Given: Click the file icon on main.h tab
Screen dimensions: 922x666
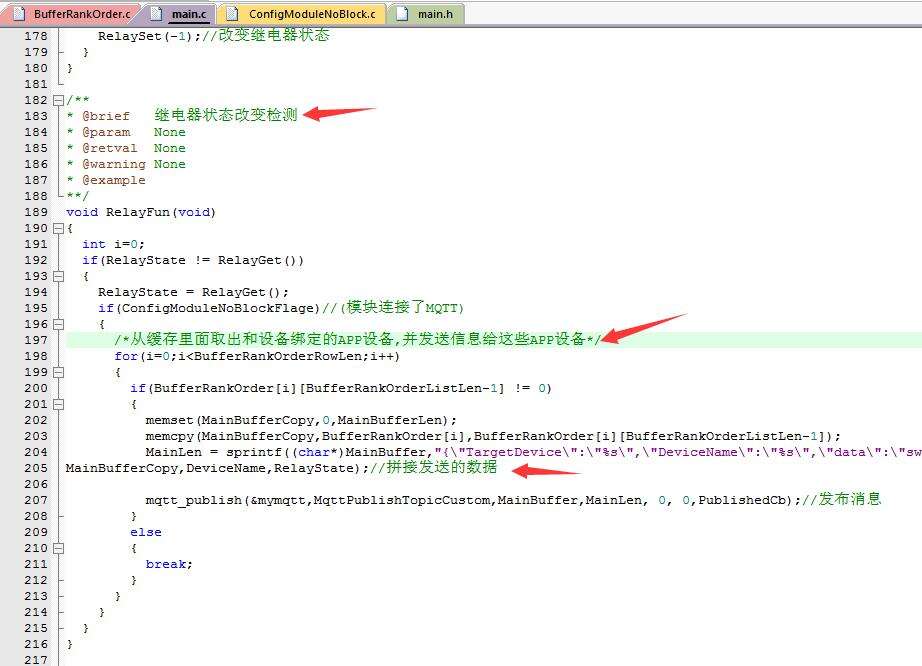Looking at the screenshot, I should pyautogui.click(x=403, y=14).
